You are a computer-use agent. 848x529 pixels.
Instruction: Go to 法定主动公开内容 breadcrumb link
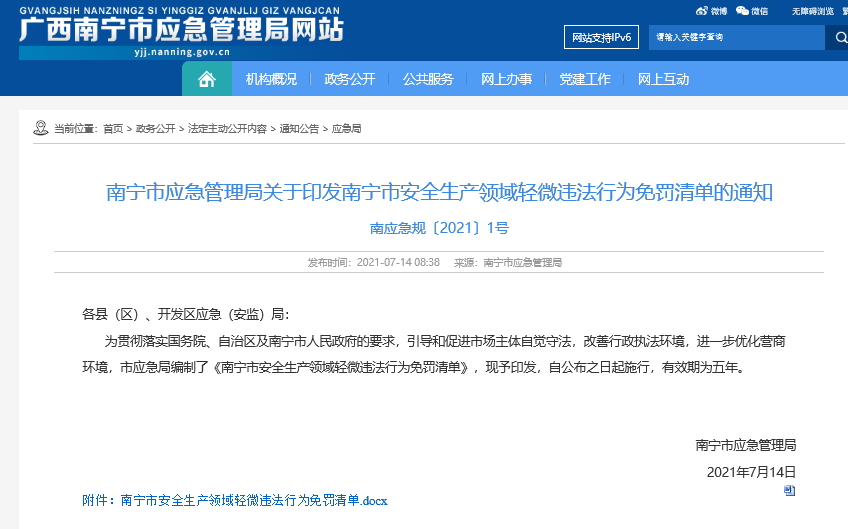(227, 129)
